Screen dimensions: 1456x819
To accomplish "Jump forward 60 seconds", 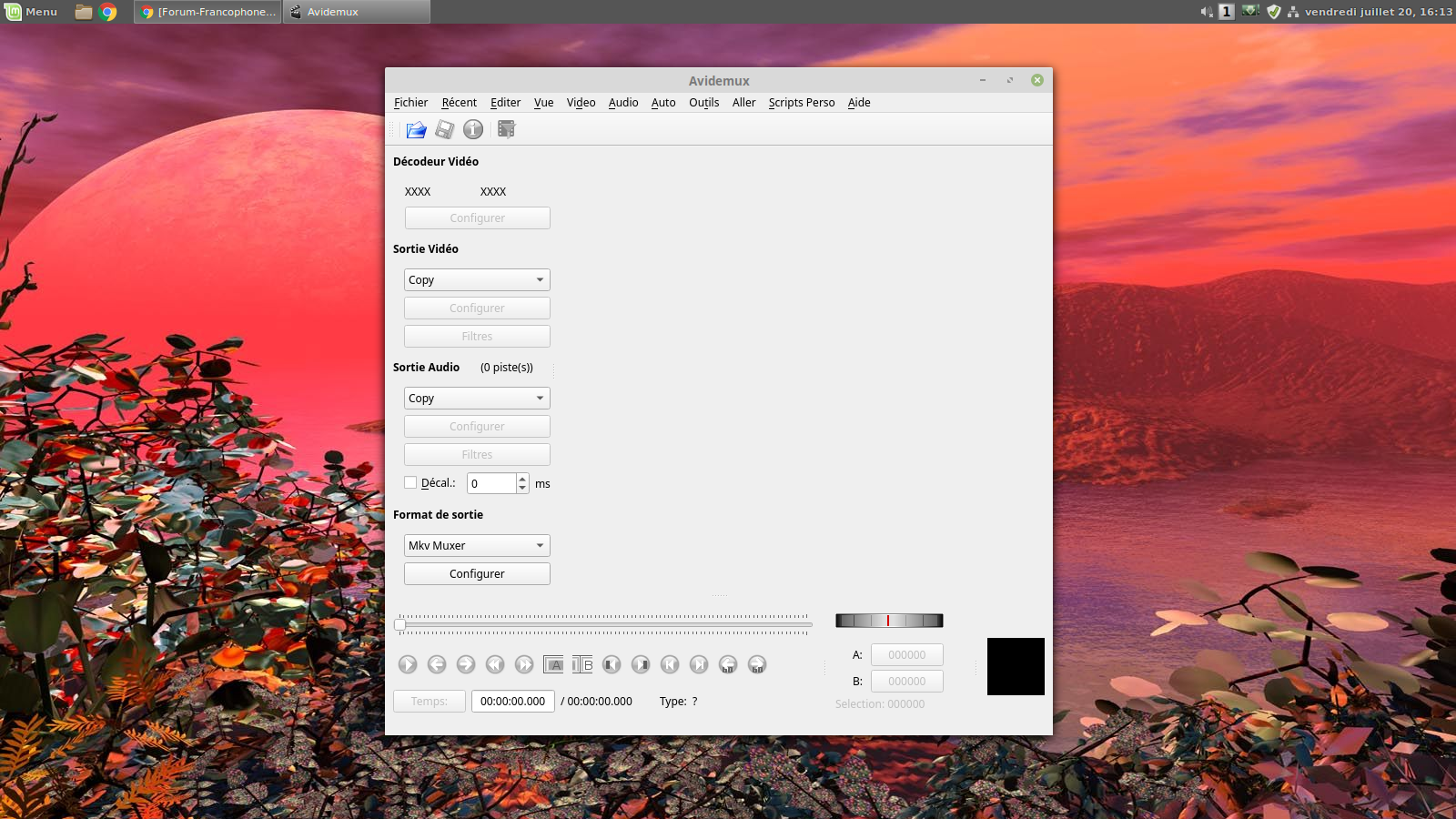I will point(757,665).
